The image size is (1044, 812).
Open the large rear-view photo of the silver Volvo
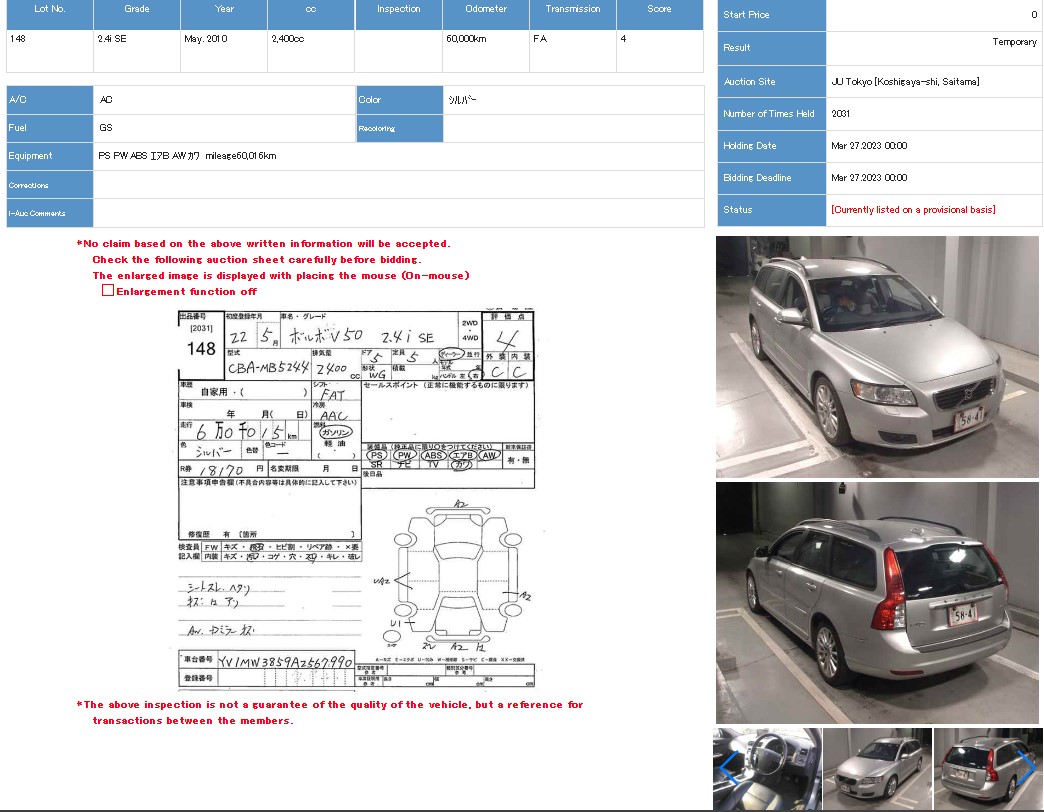877,603
